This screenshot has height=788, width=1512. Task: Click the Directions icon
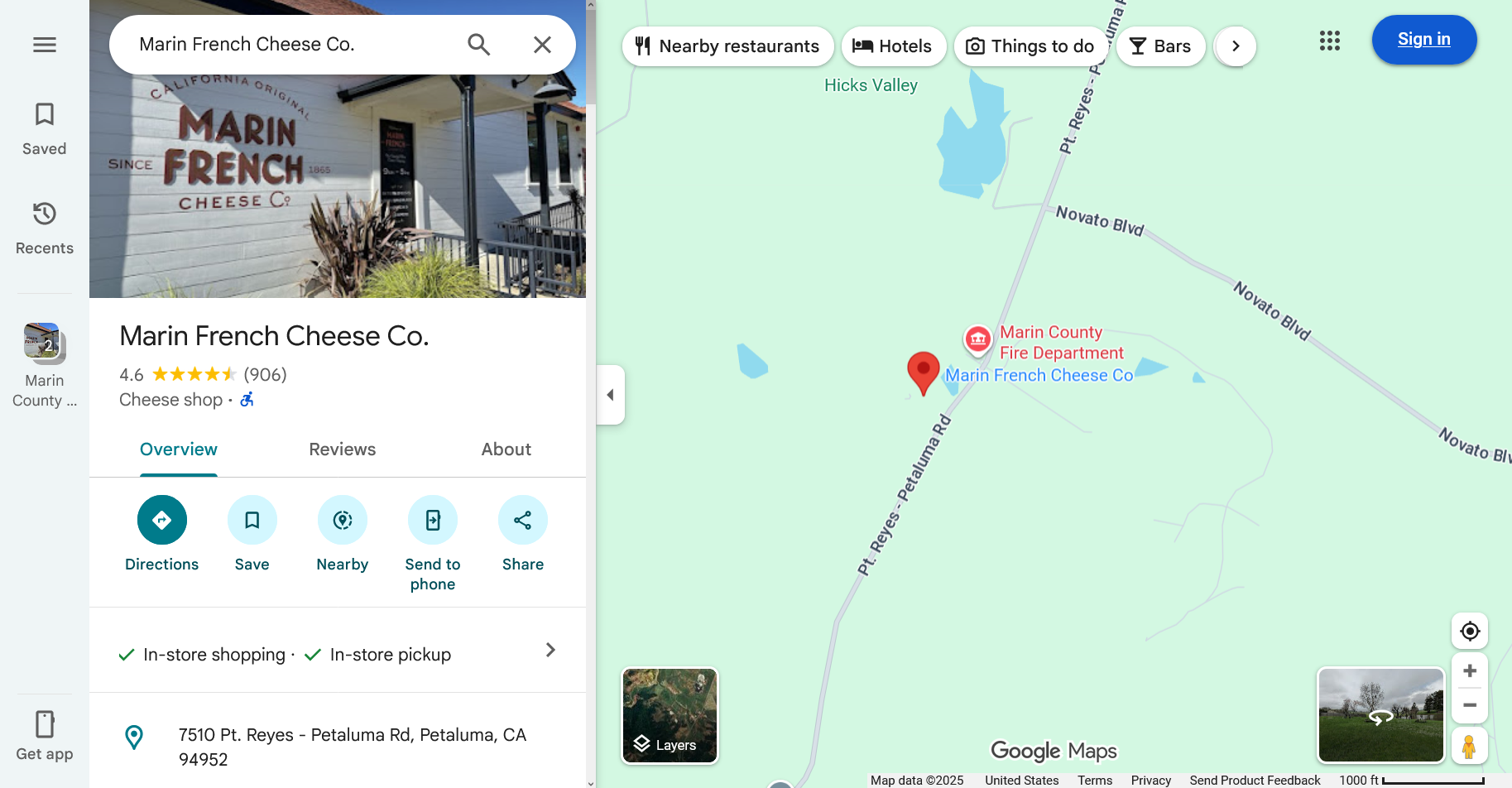[162, 520]
